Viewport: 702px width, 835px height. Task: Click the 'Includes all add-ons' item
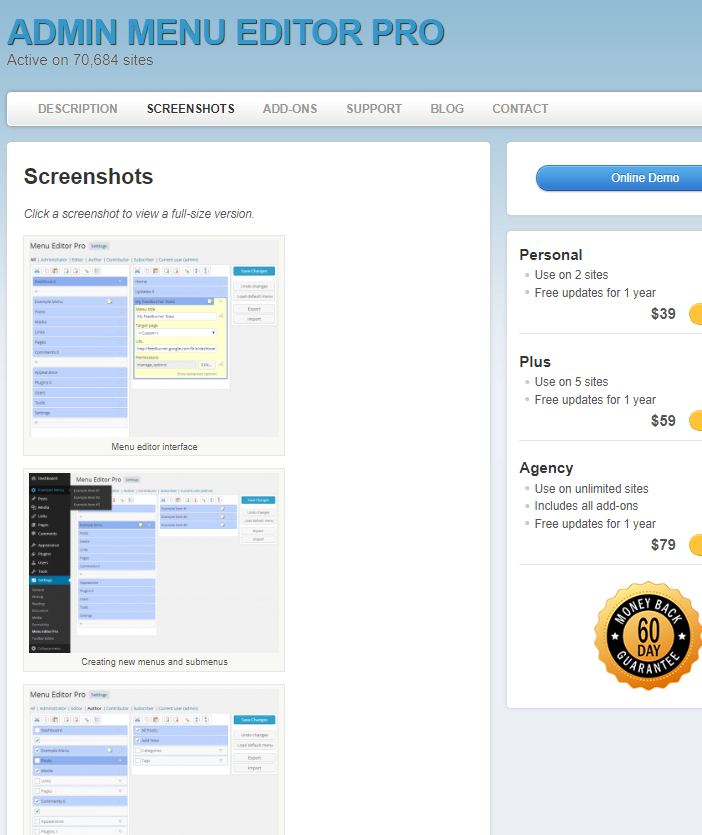click(x=586, y=506)
